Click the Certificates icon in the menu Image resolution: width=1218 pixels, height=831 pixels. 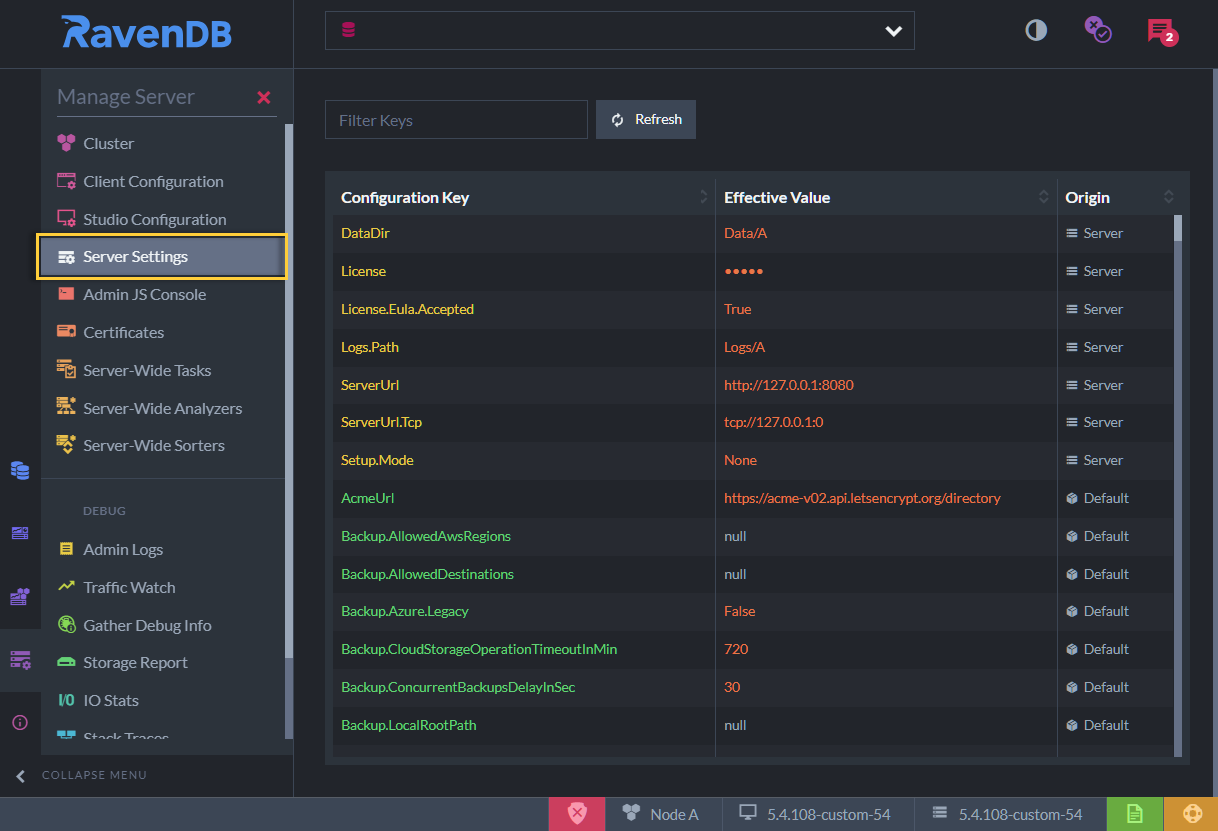[x=66, y=331]
